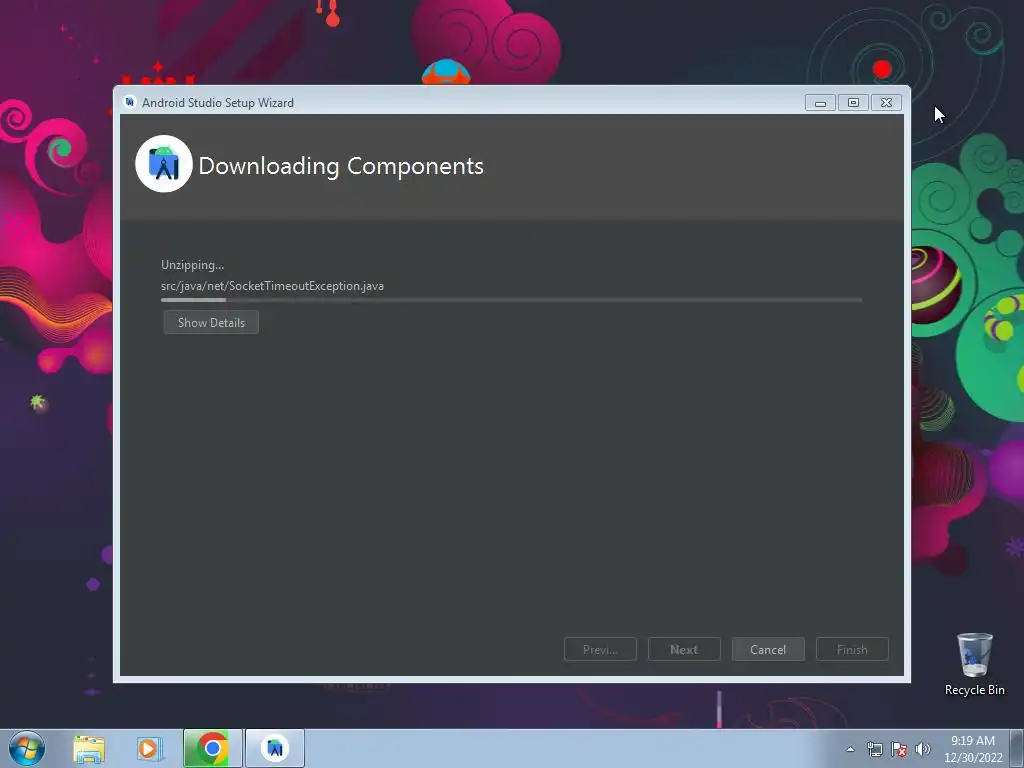This screenshot has width=1024, height=768.
Task: Launch Windows Media Player from taskbar
Action: tap(149, 748)
